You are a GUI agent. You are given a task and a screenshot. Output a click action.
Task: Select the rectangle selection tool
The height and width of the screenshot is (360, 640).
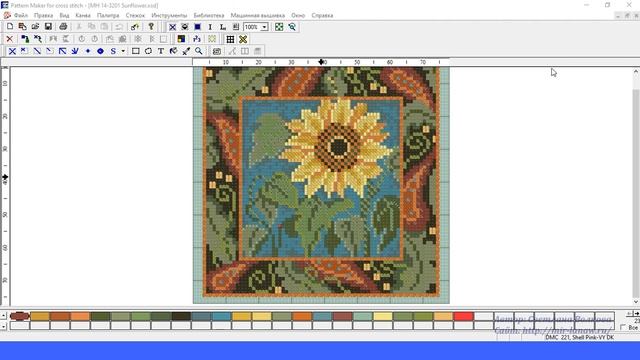(x=136, y=51)
